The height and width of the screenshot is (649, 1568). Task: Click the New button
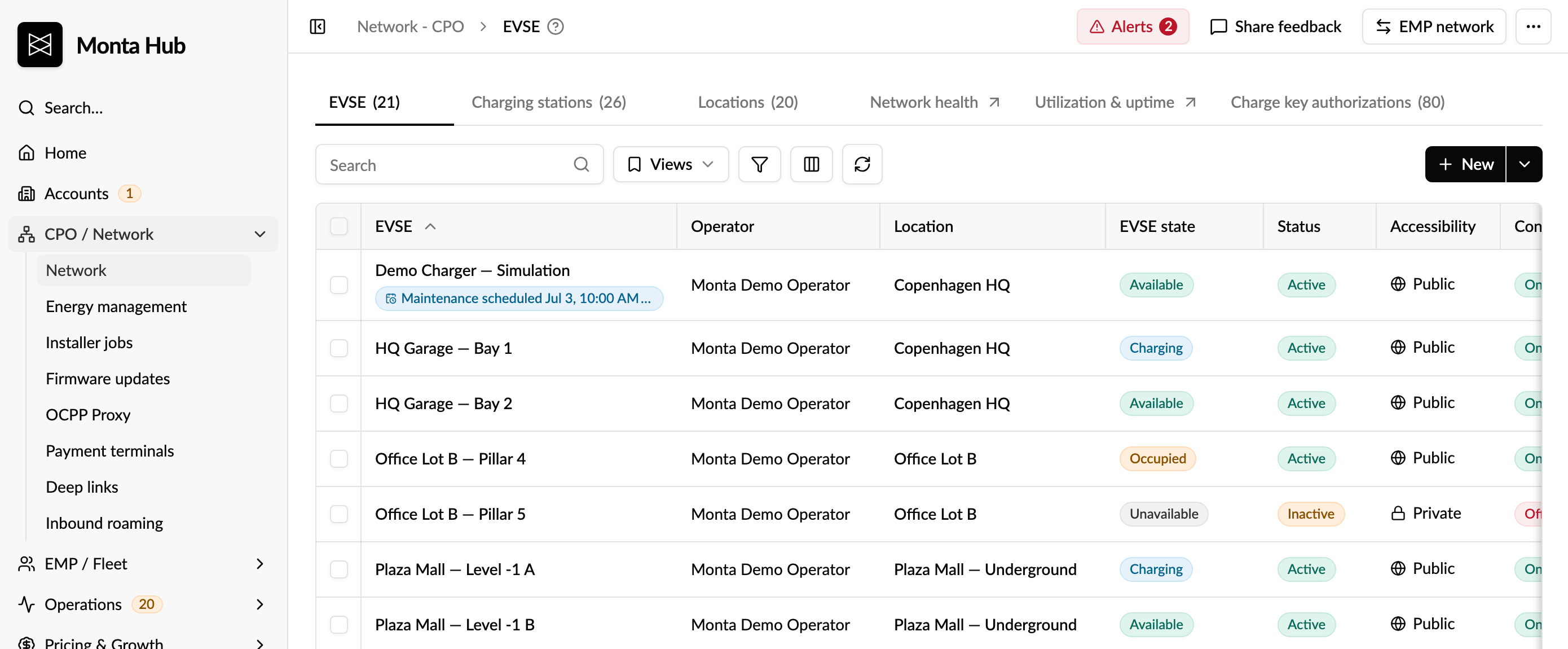1465,164
